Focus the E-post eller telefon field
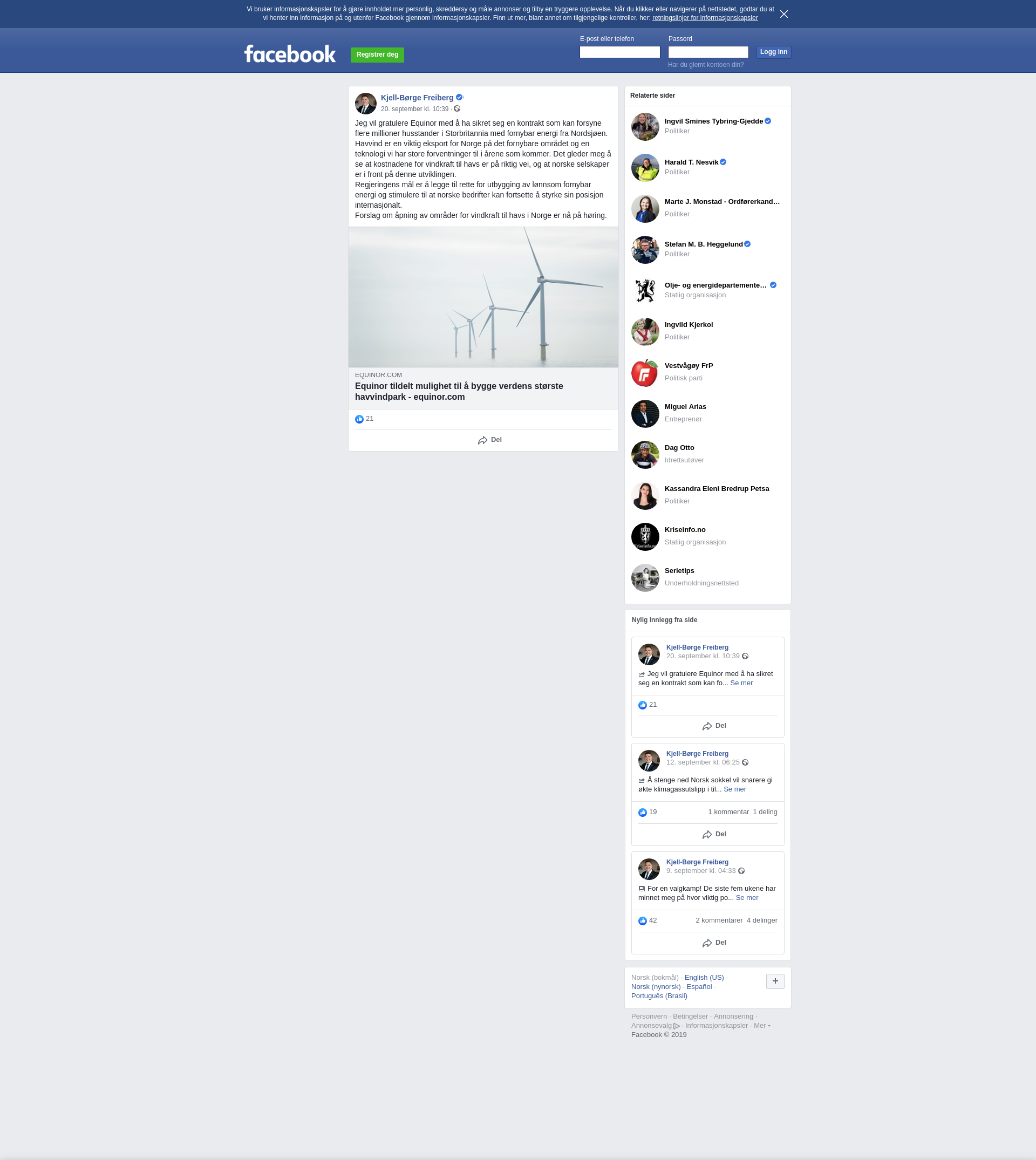The width and height of the screenshot is (1036, 1160). (x=619, y=52)
